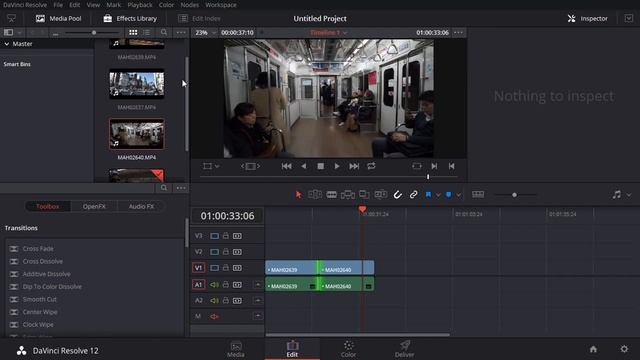640x360 pixels.
Task: Open the flag color dropdown arrow
Action: point(438,195)
